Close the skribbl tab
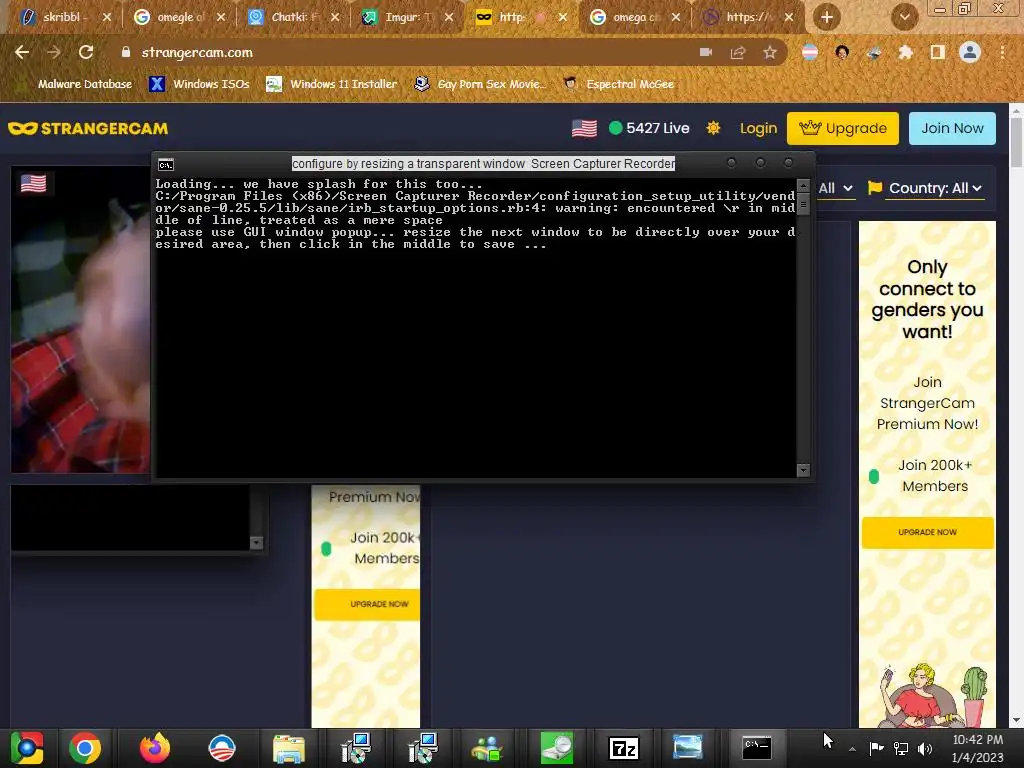 (x=107, y=17)
